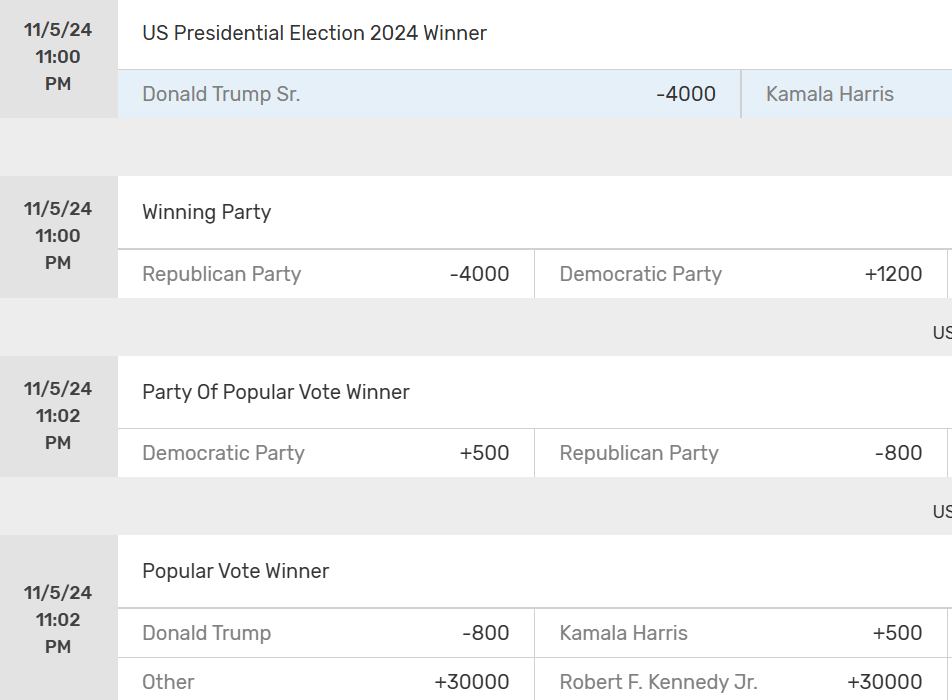Choose Democratic Party at +1200 odds
The height and width of the screenshot is (700, 952).
pyautogui.click(x=741, y=274)
